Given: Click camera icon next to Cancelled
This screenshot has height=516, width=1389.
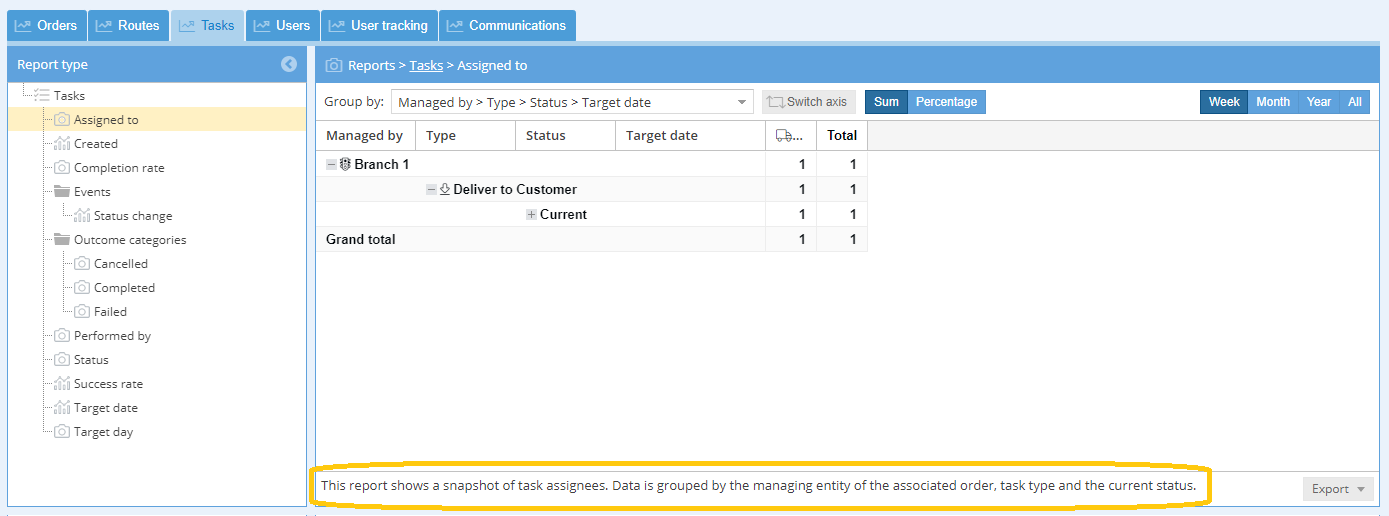Looking at the screenshot, I should tap(82, 264).
